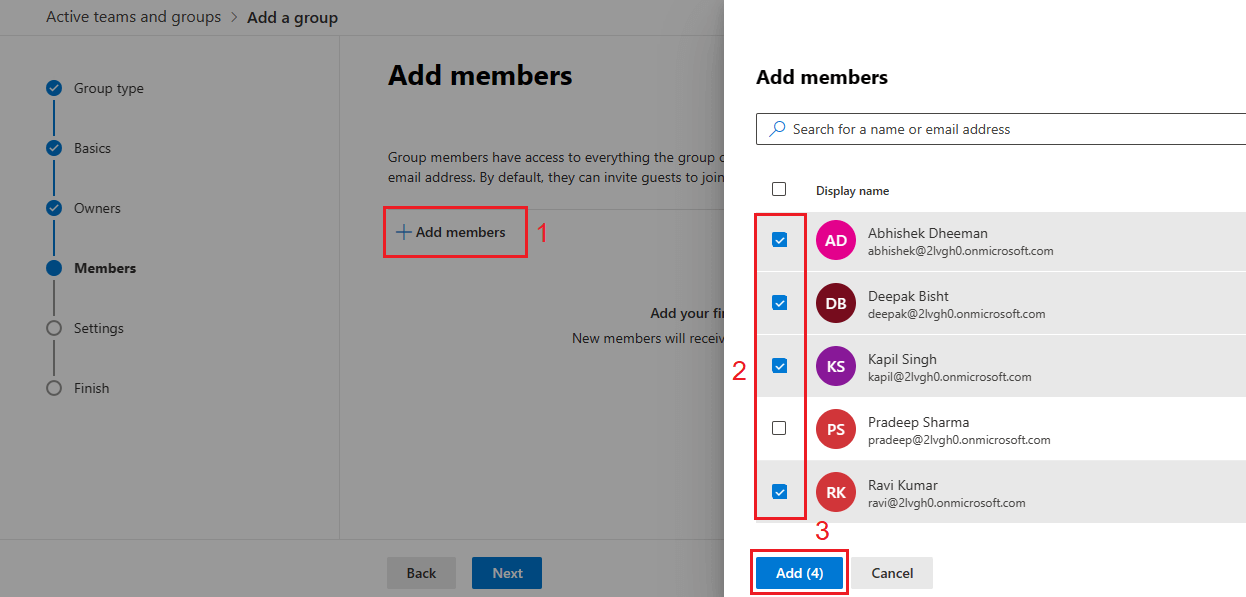Open the Owners wizard step
Screen dimensions: 1246x597
coord(97,208)
